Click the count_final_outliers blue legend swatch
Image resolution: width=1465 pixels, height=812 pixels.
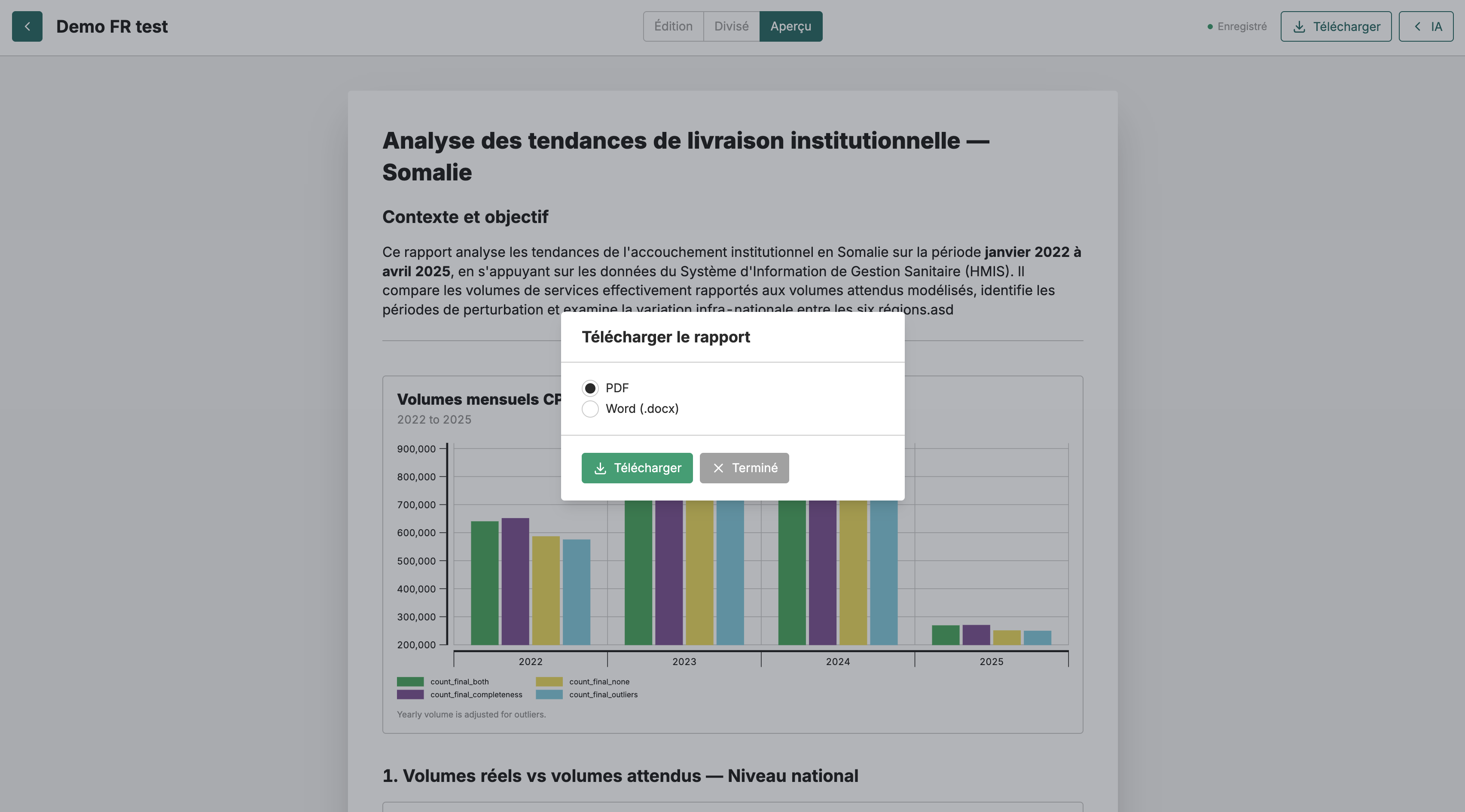click(x=549, y=695)
